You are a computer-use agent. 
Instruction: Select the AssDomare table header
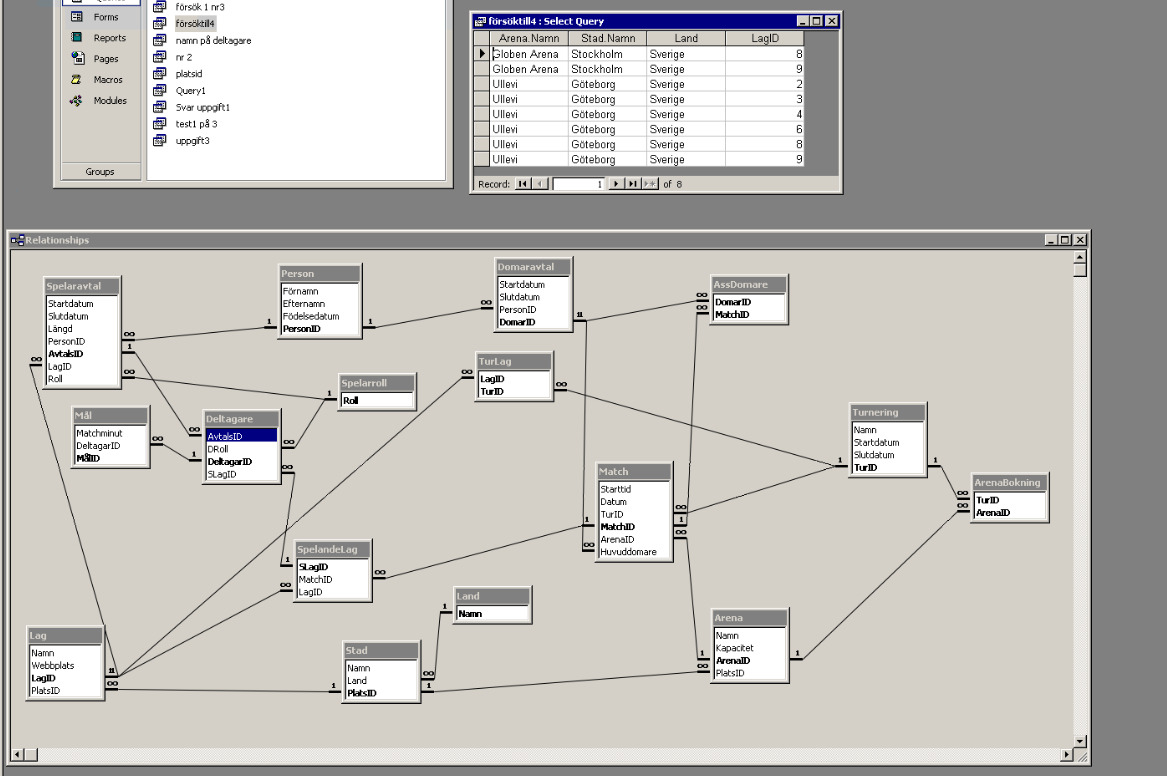(x=749, y=284)
